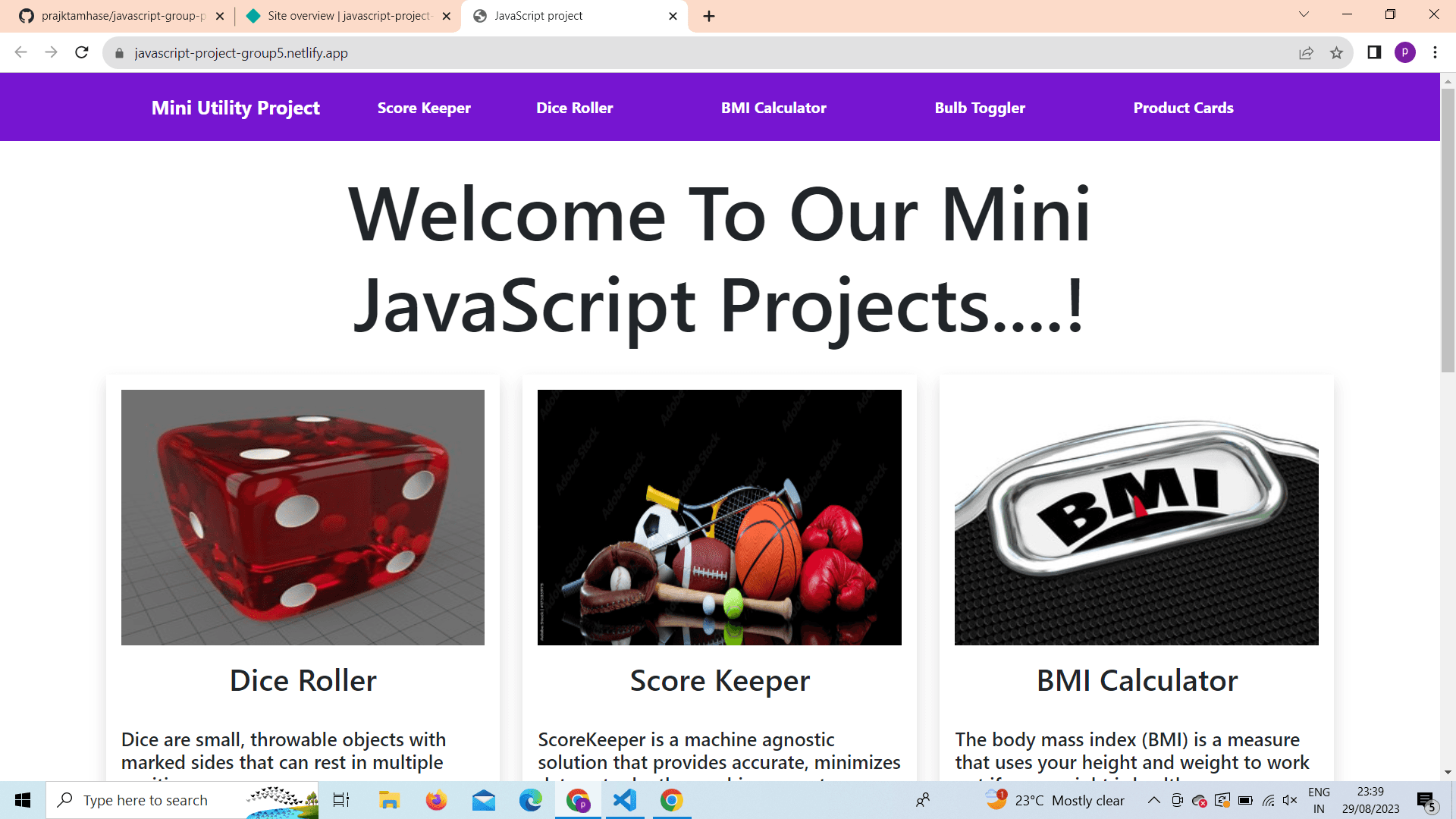The width and height of the screenshot is (1456, 819).
Task: Show hidden system tray icons
Action: click(x=1153, y=800)
